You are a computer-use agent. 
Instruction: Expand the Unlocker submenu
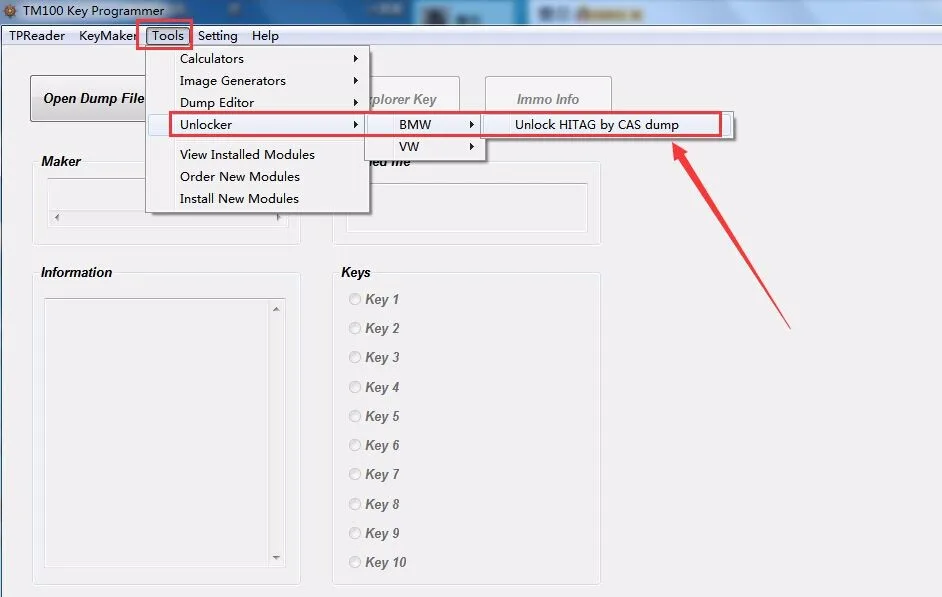pyautogui.click(x=258, y=124)
